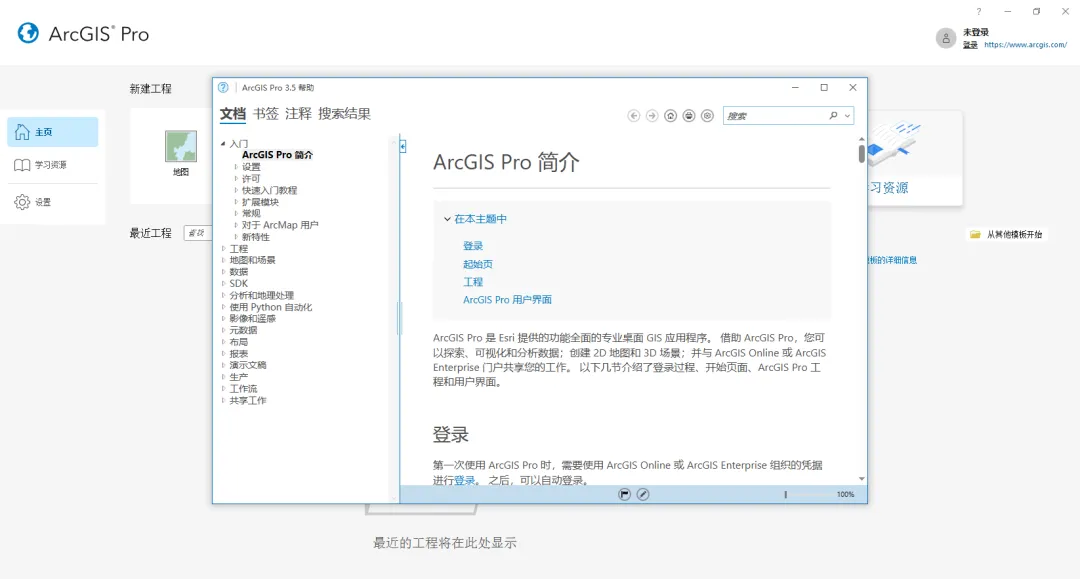Select 影像和遥感 tree item

[252, 319]
